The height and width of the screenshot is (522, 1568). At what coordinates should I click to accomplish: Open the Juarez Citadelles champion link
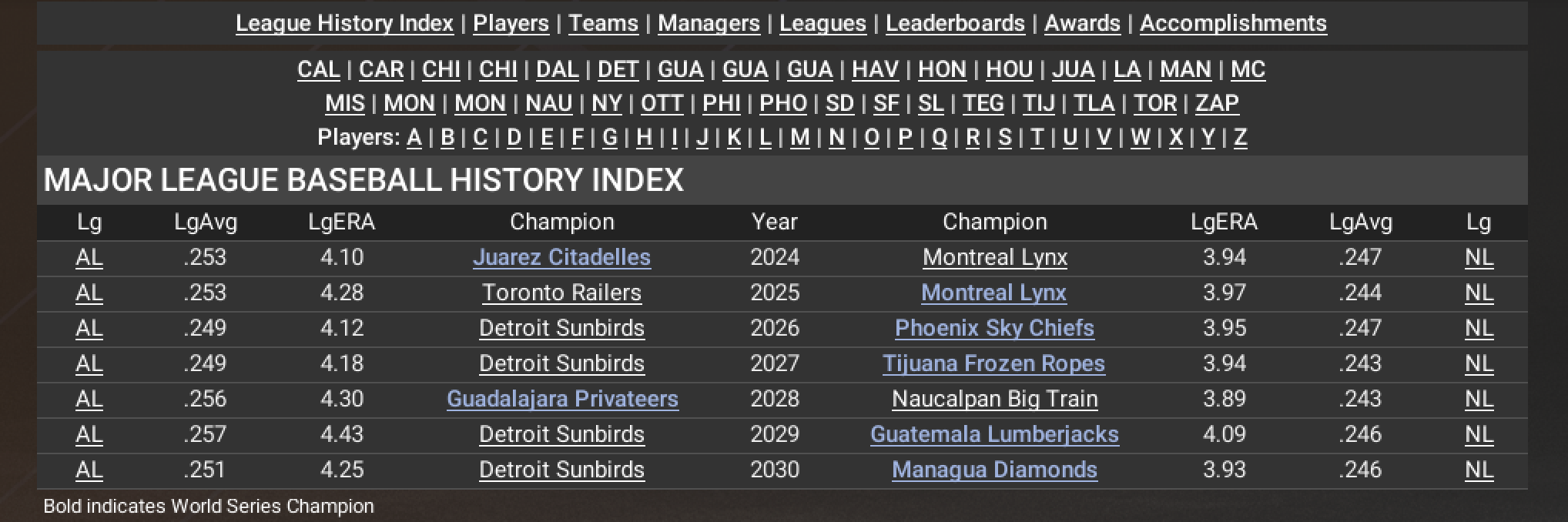(x=561, y=257)
